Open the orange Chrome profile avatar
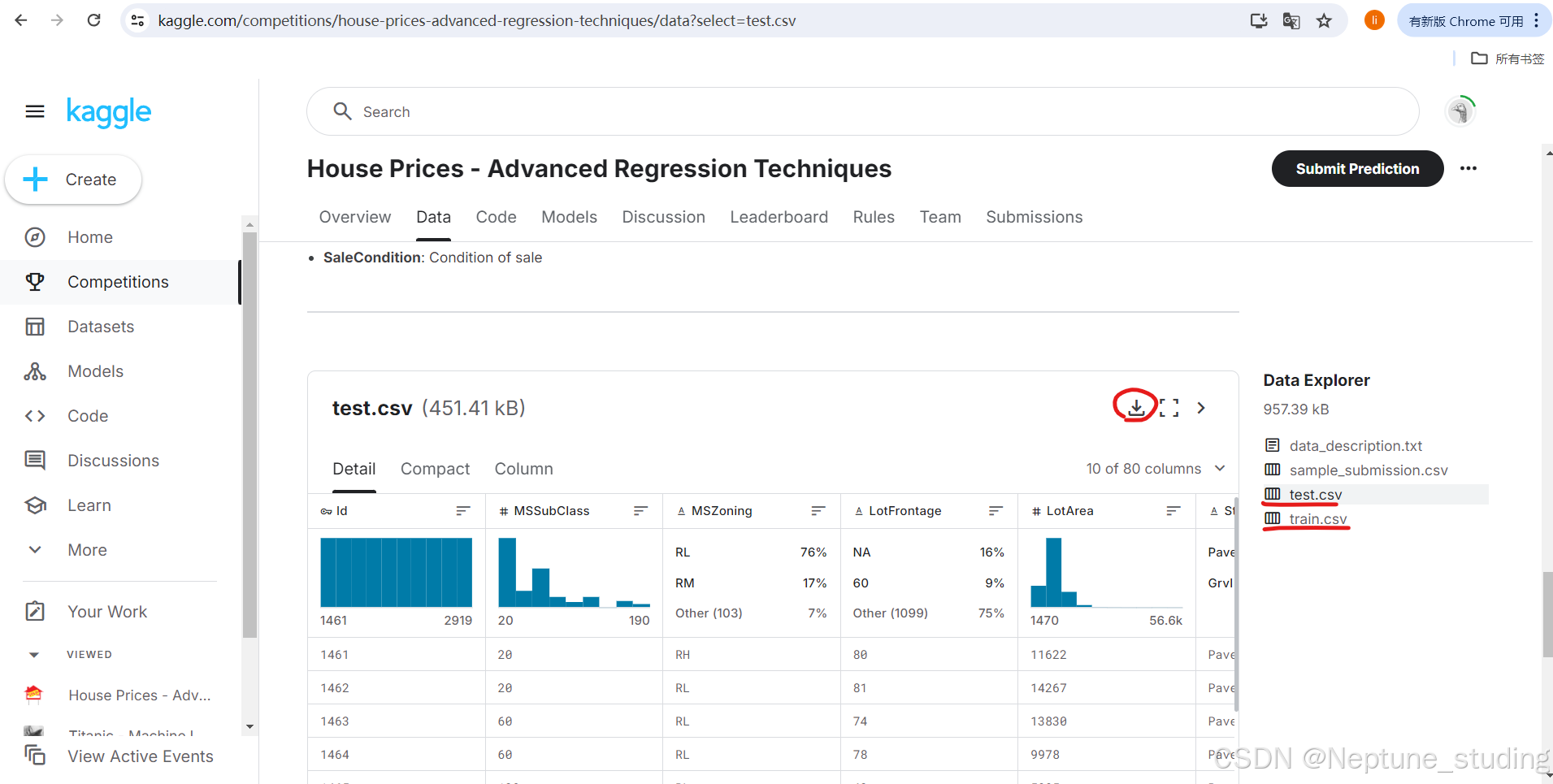This screenshot has width=1553, height=784. click(x=1374, y=20)
